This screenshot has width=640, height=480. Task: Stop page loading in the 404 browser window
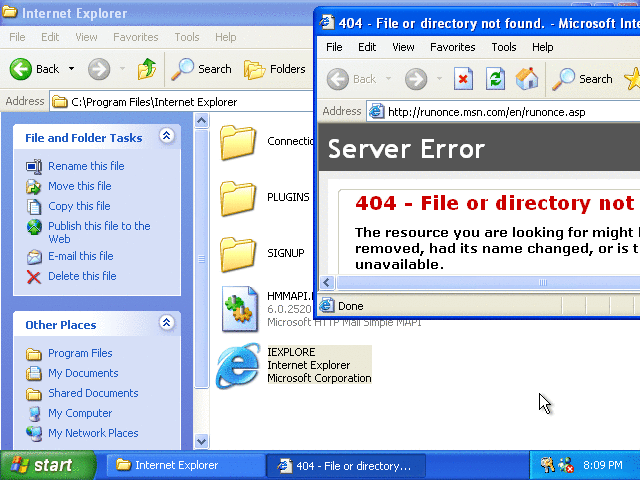point(463,79)
